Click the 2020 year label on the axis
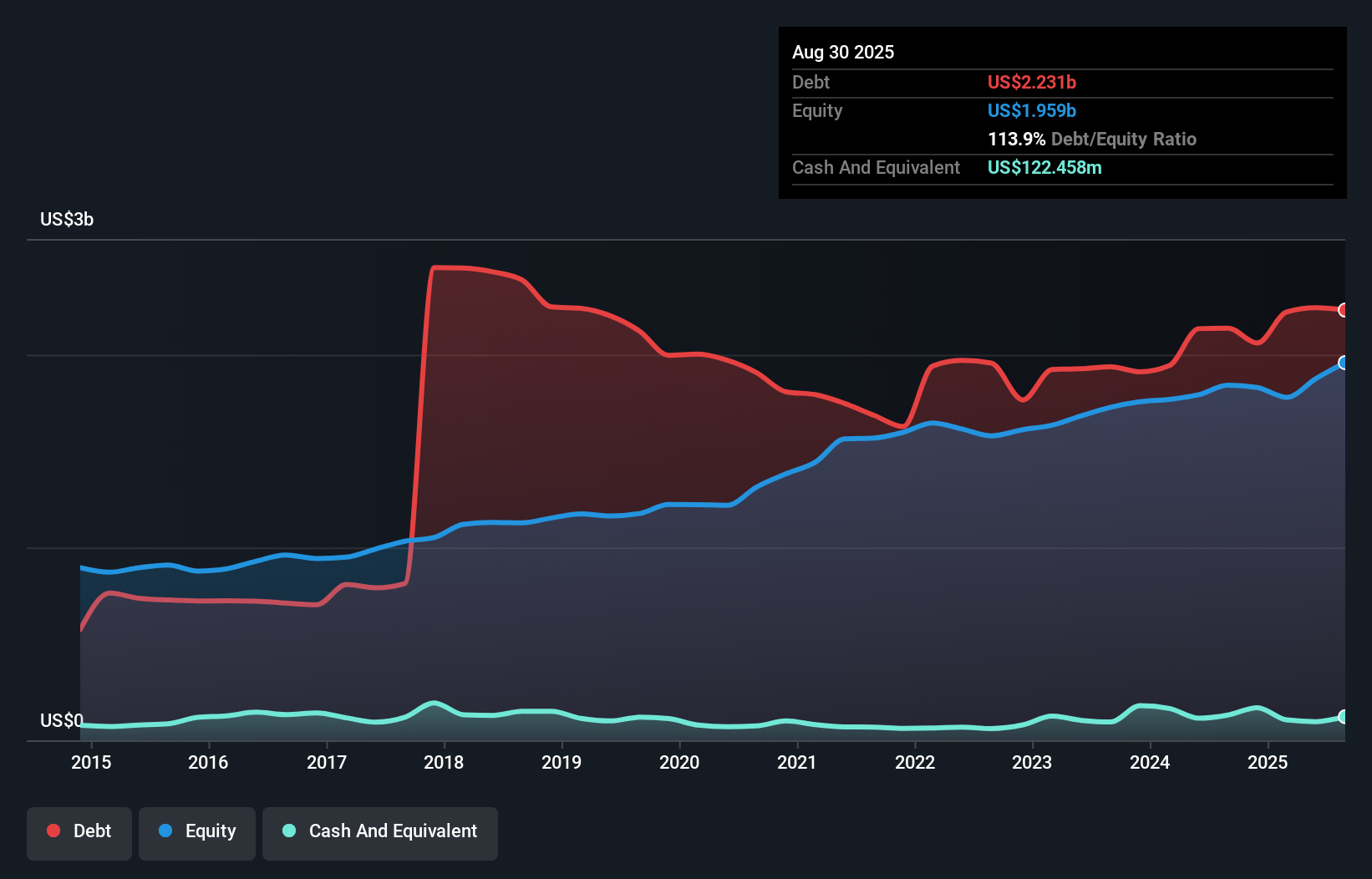This screenshot has width=1372, height=879. (x=680, y=762)
